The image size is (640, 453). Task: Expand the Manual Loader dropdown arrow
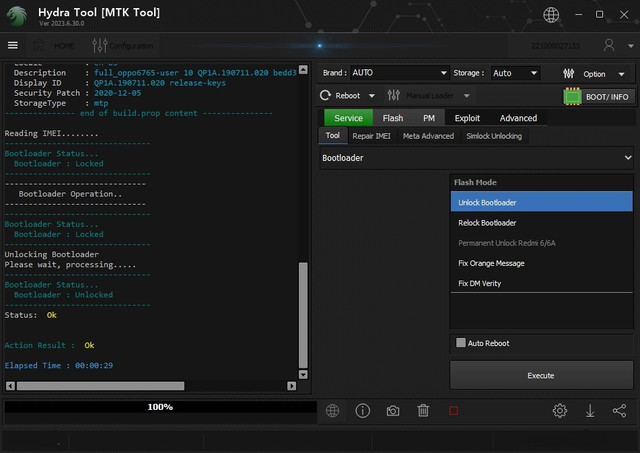tap(467, 96)
